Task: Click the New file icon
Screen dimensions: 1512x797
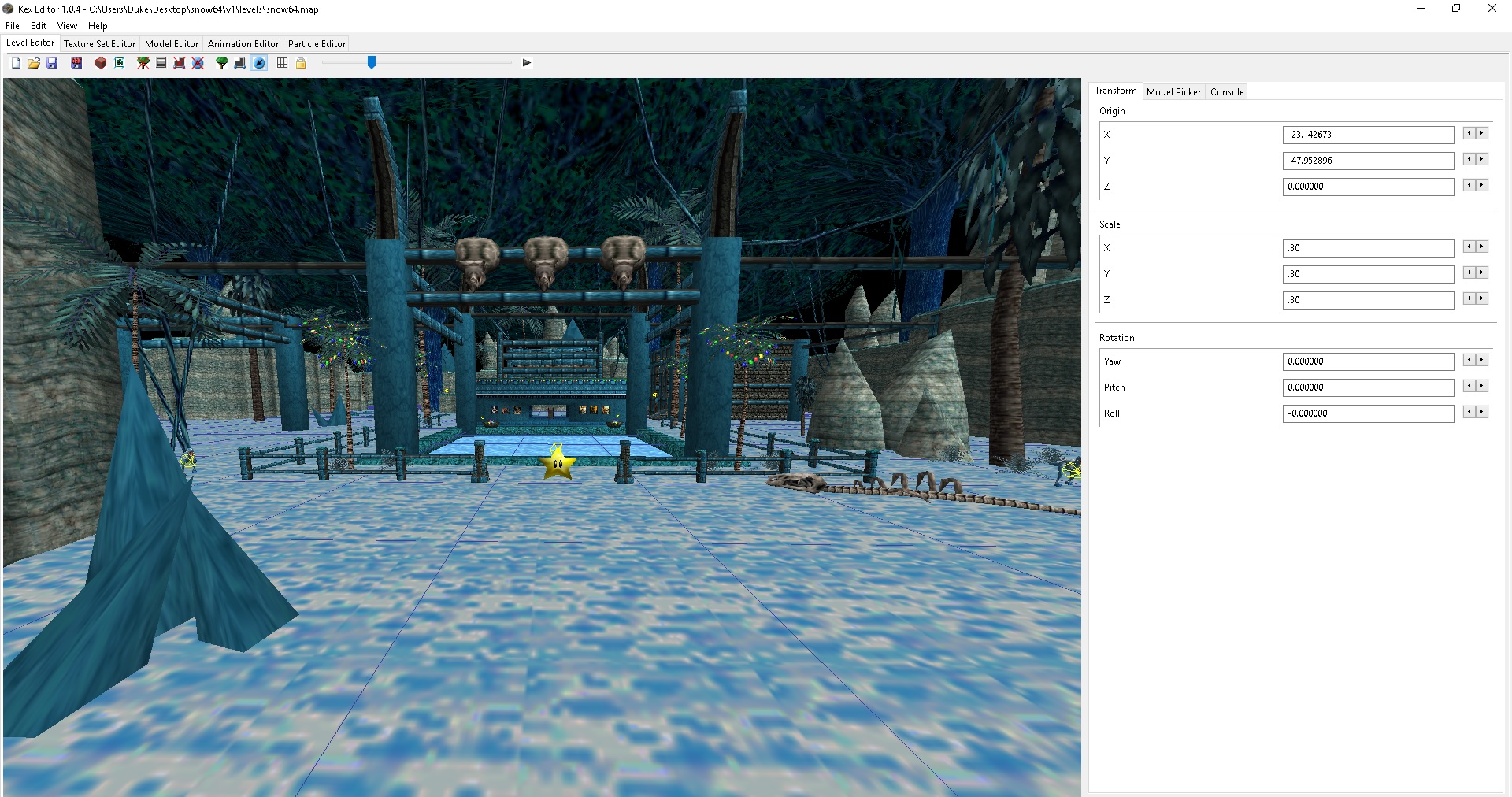Action: 16,63
